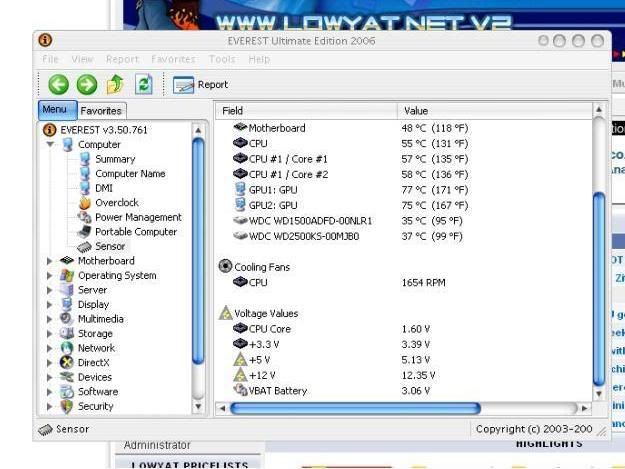Expand the Operating System node

tap(50, 276)
